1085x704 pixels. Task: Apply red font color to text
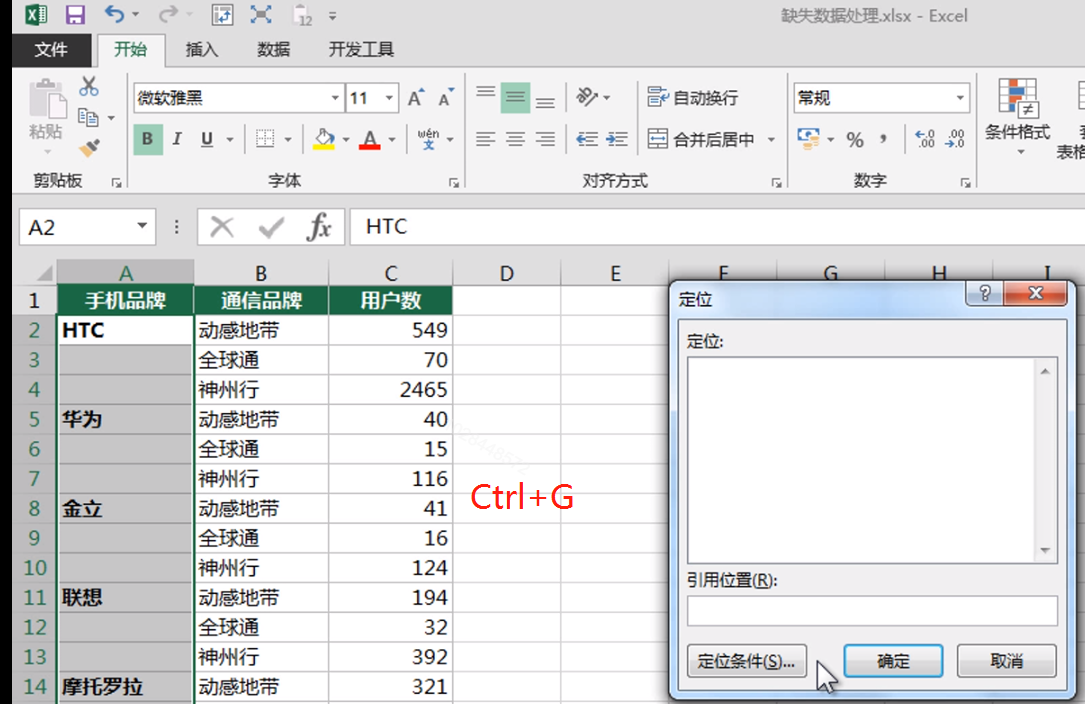coord(370,139)
